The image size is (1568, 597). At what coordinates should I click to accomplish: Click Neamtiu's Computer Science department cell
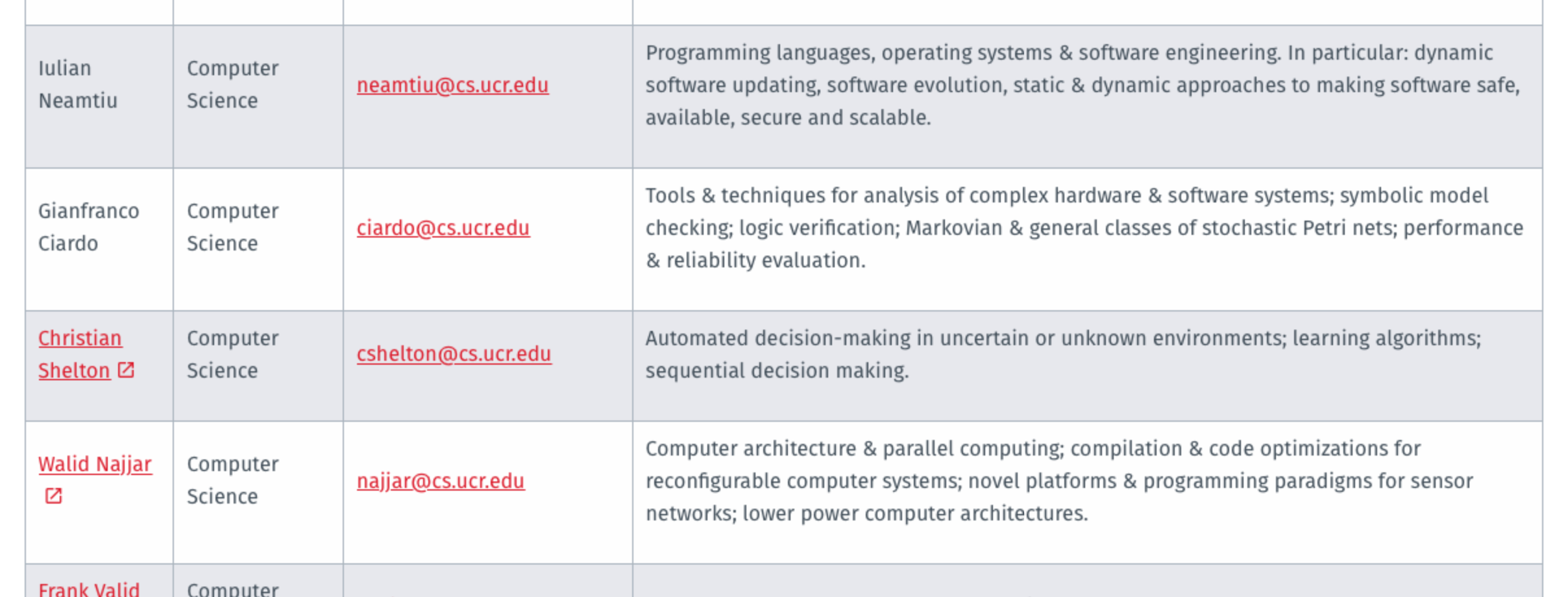pyautogui.click(x=258, y=97)
